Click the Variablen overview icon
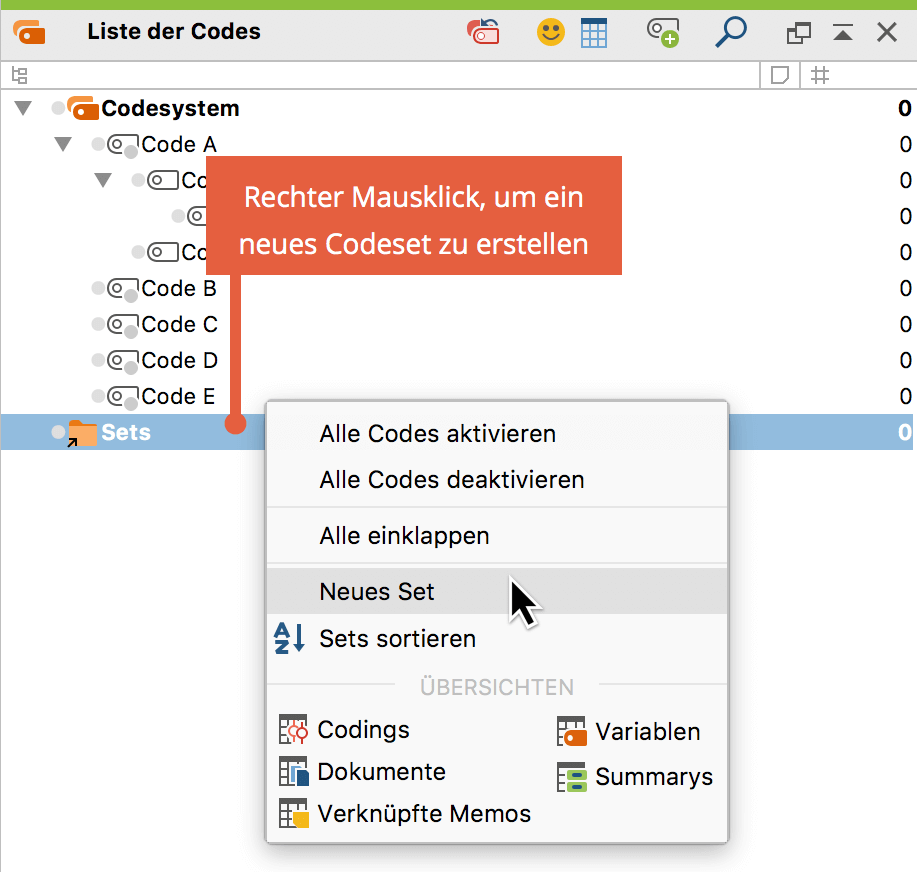Viewport: 917px width, 872px height. 571,731
